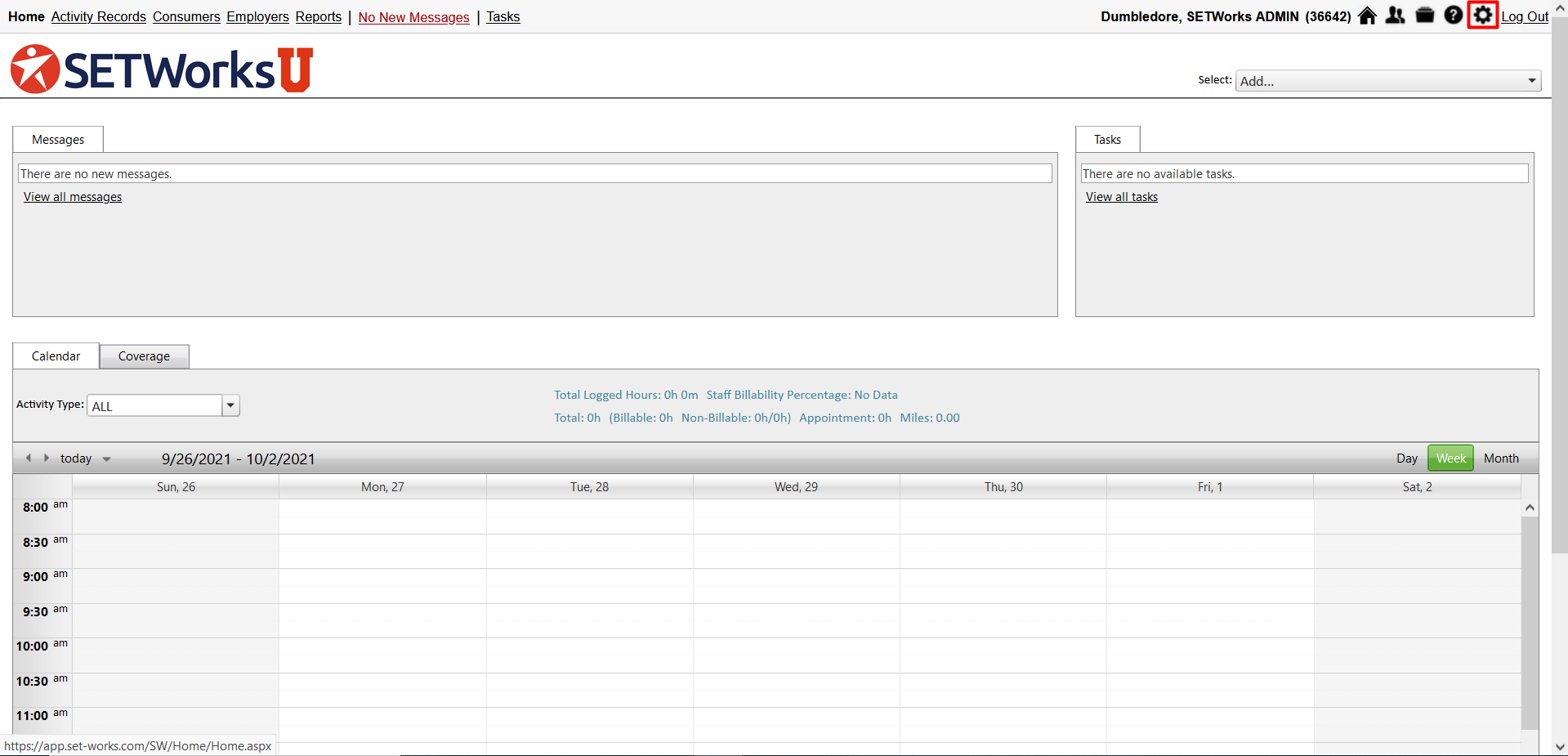Click the Sat, 2 column header
Image resolution: width=1568 pixels, height=756 pixels.
click(x=1418, y=487)
